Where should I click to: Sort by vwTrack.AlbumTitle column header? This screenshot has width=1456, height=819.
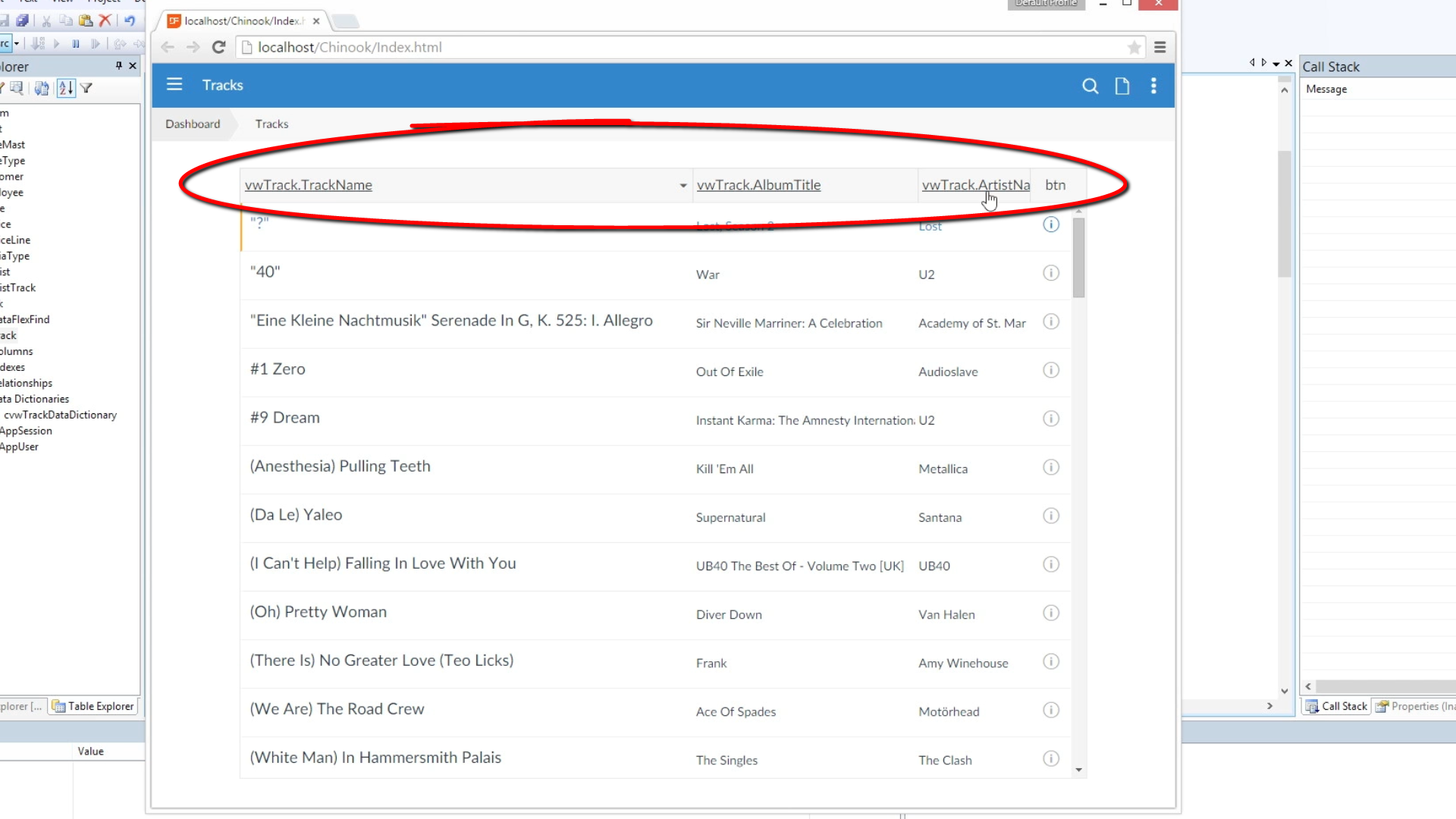click(x=758, y=185)
